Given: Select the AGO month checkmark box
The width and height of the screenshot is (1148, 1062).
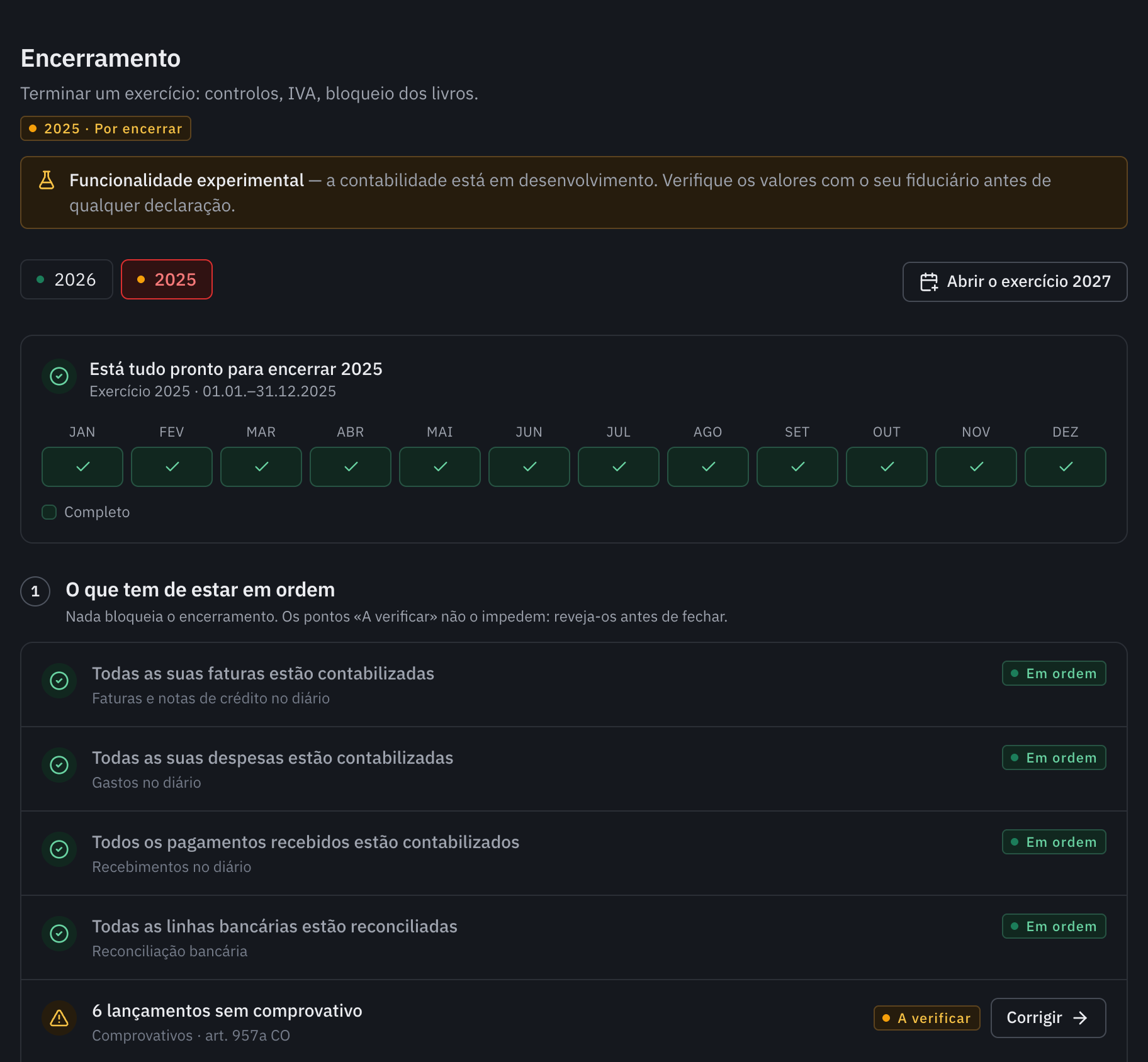Looking at the screenshot, I should pos(708,467).
